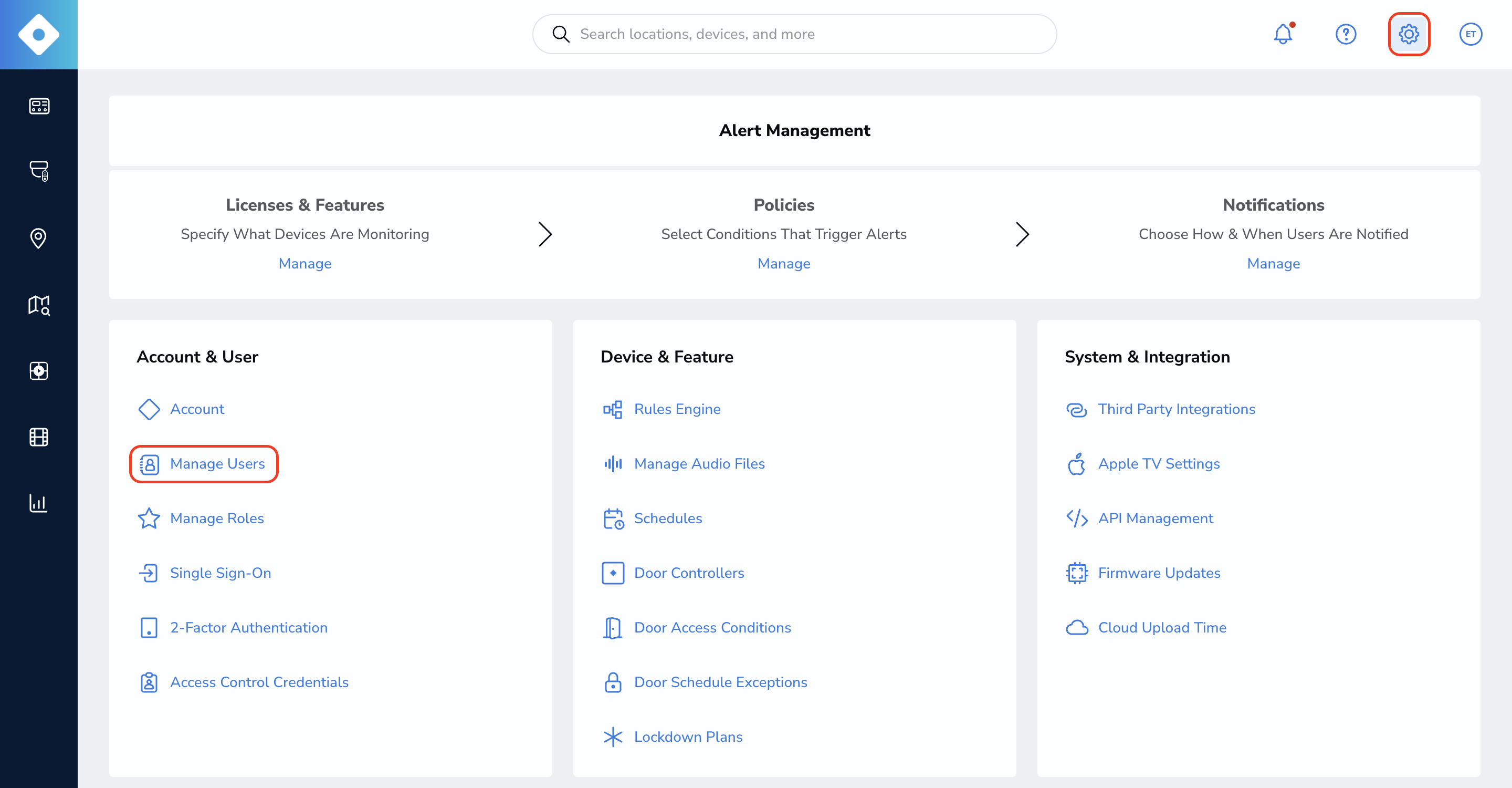The width and height of the screenshot is (1512, 788).
Task: Click the diamond logo in top-left corner
Action: click(39, 34)
